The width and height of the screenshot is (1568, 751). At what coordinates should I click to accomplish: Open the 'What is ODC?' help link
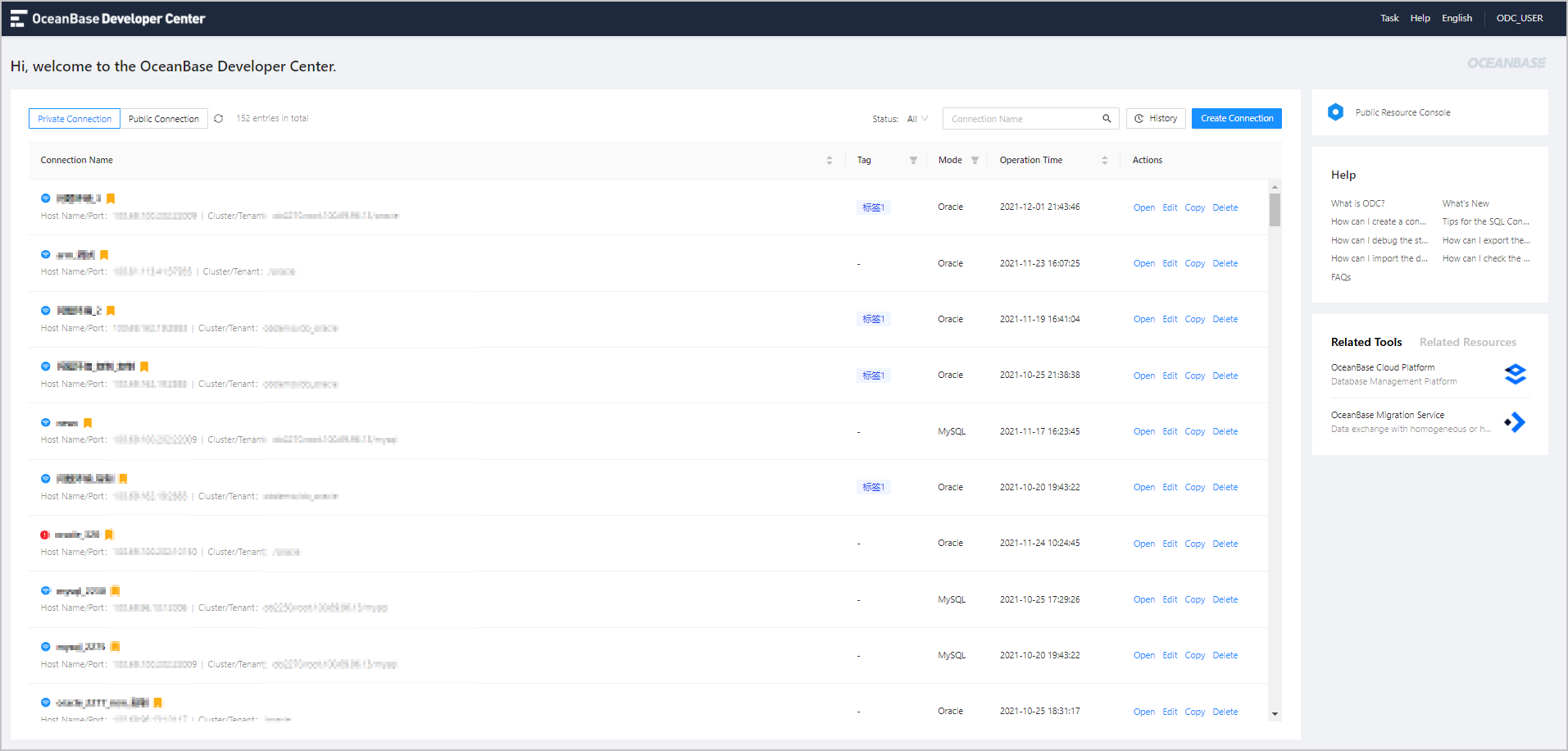pyautogui.click(x=1357, y=203)
